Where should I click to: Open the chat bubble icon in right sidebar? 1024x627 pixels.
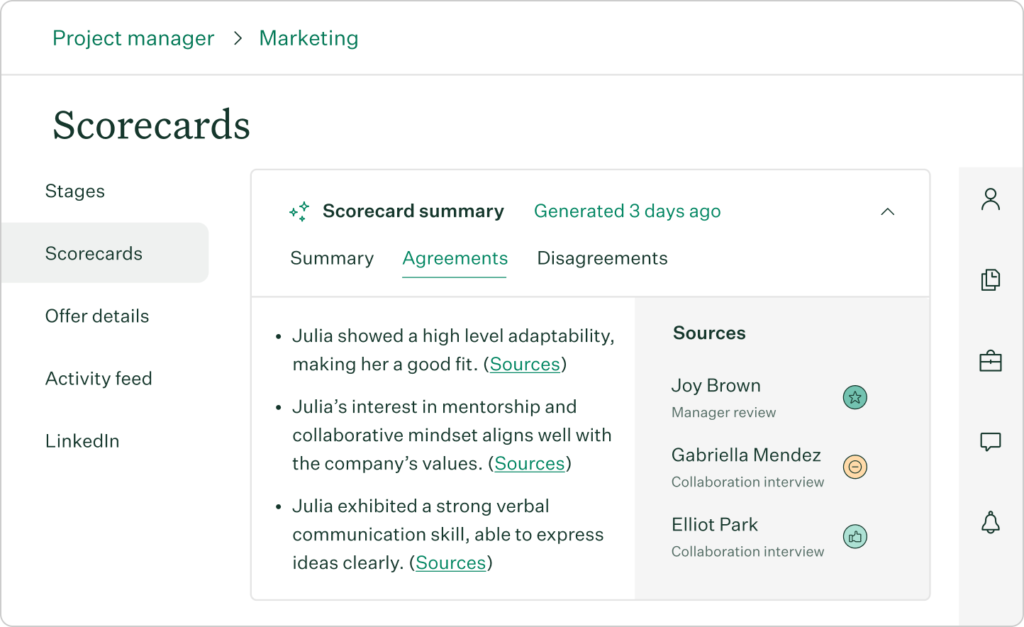991,442
